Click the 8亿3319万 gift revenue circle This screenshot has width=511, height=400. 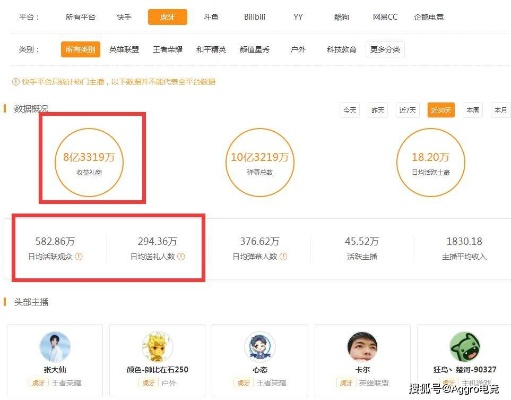89,162
